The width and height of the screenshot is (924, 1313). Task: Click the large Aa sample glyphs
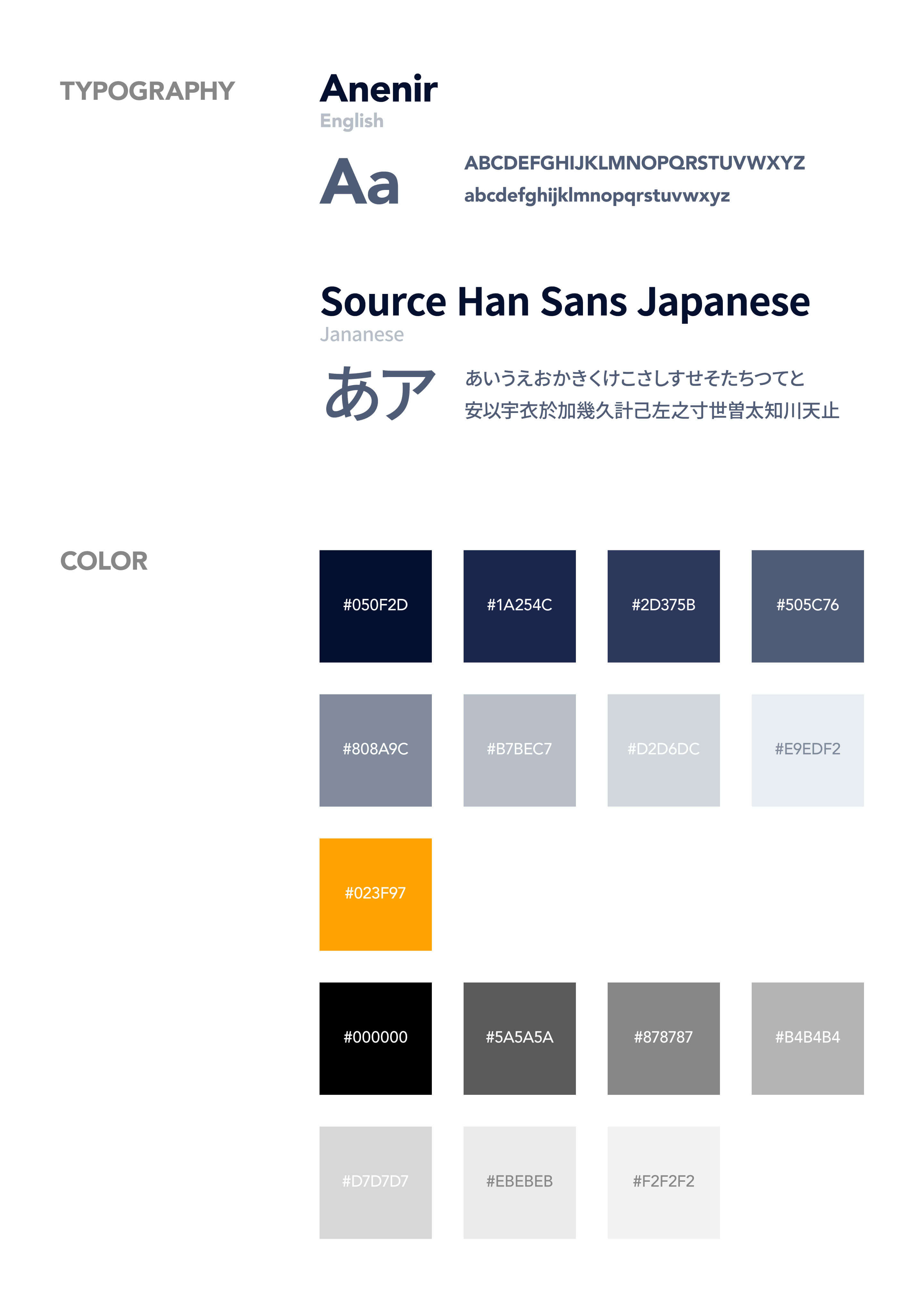(360, 181)
